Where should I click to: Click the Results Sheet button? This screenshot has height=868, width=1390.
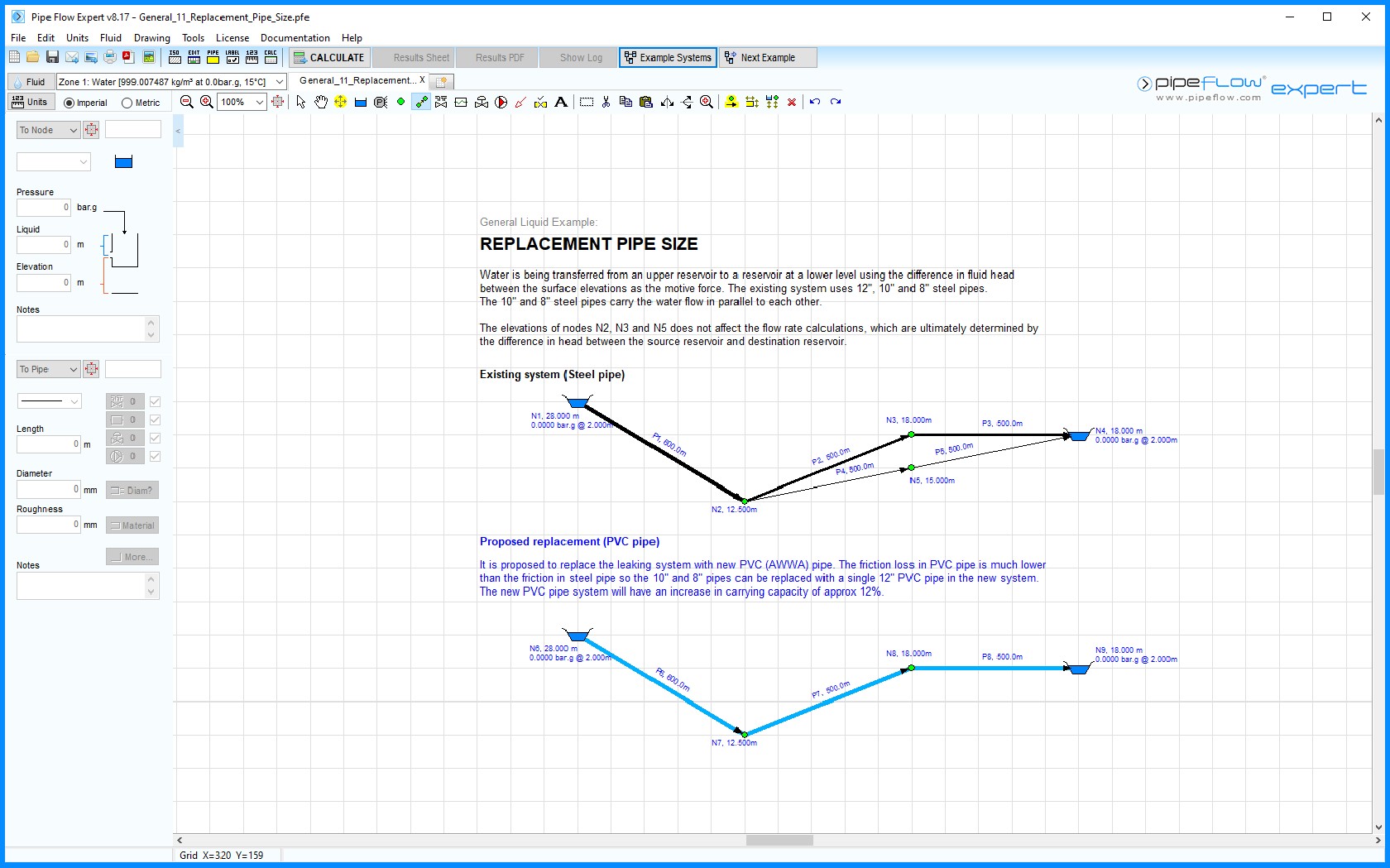414,57
